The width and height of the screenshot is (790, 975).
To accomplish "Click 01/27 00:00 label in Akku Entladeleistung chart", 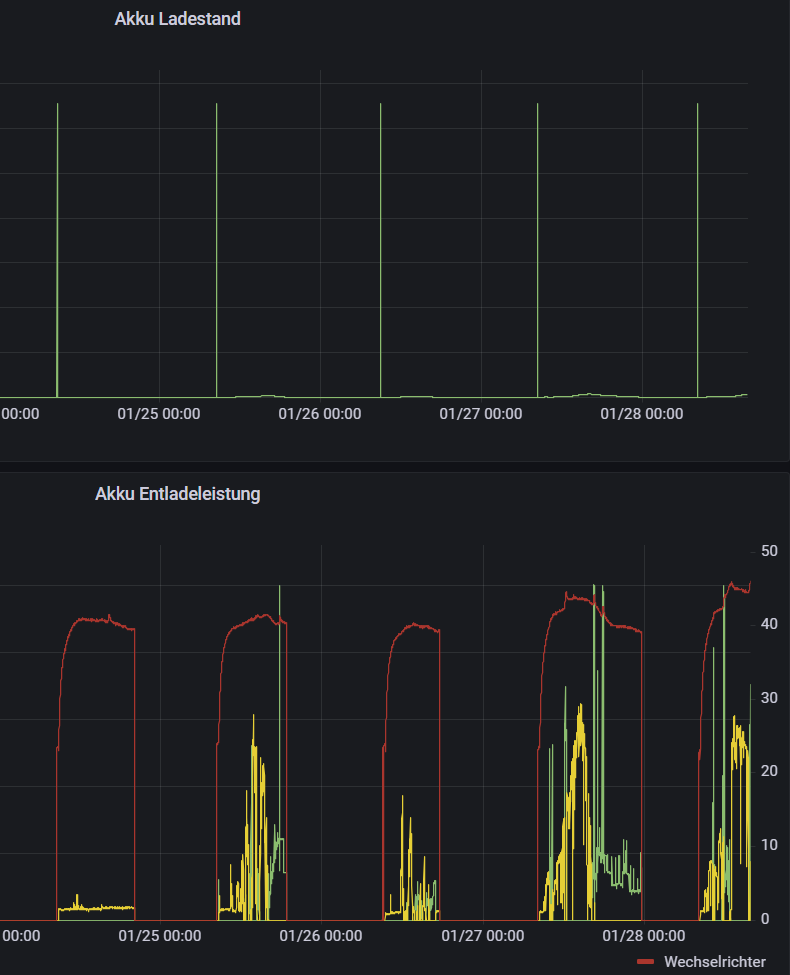I will [x=481, y=936].
